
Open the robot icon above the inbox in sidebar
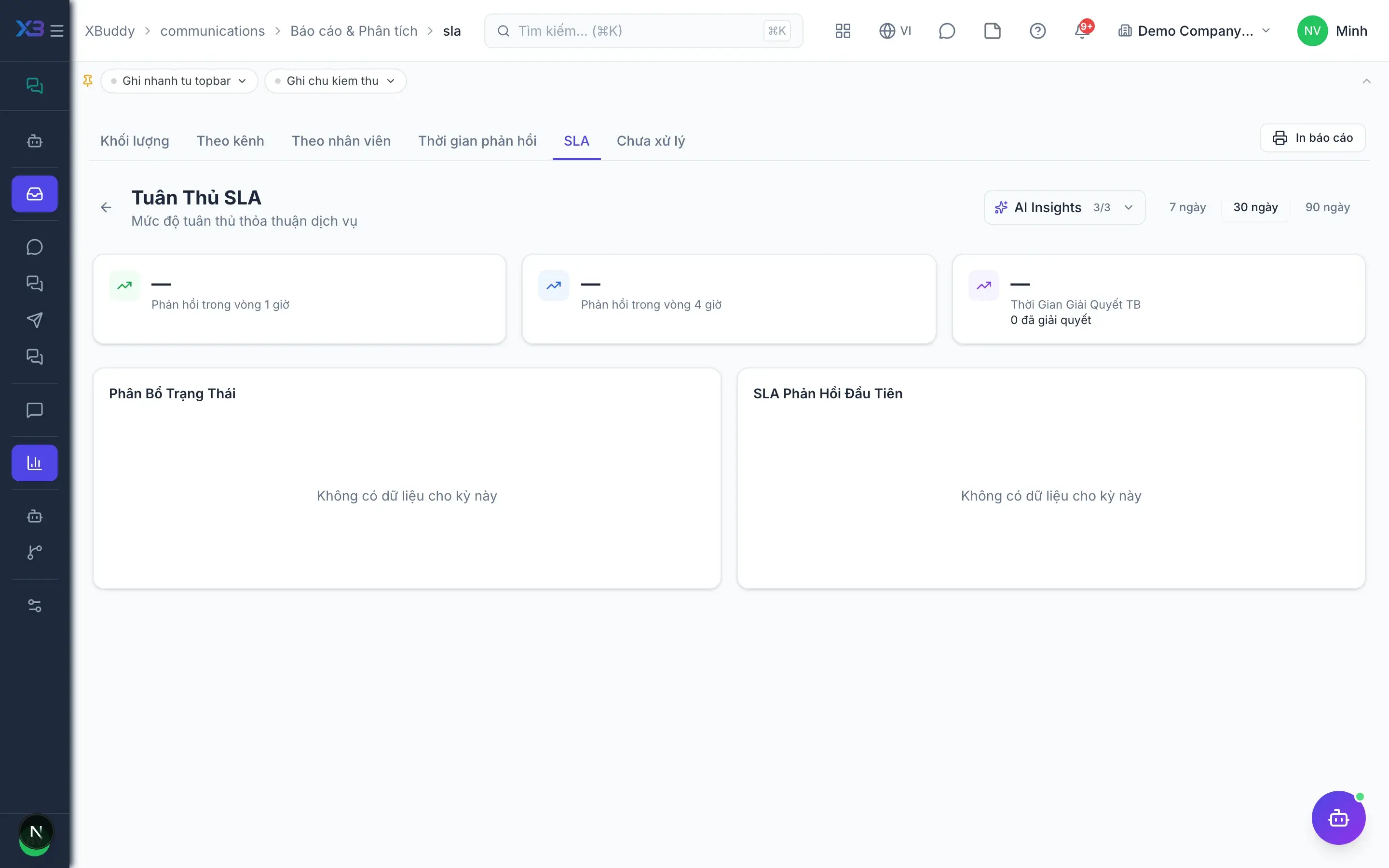[x=34, y=141]
